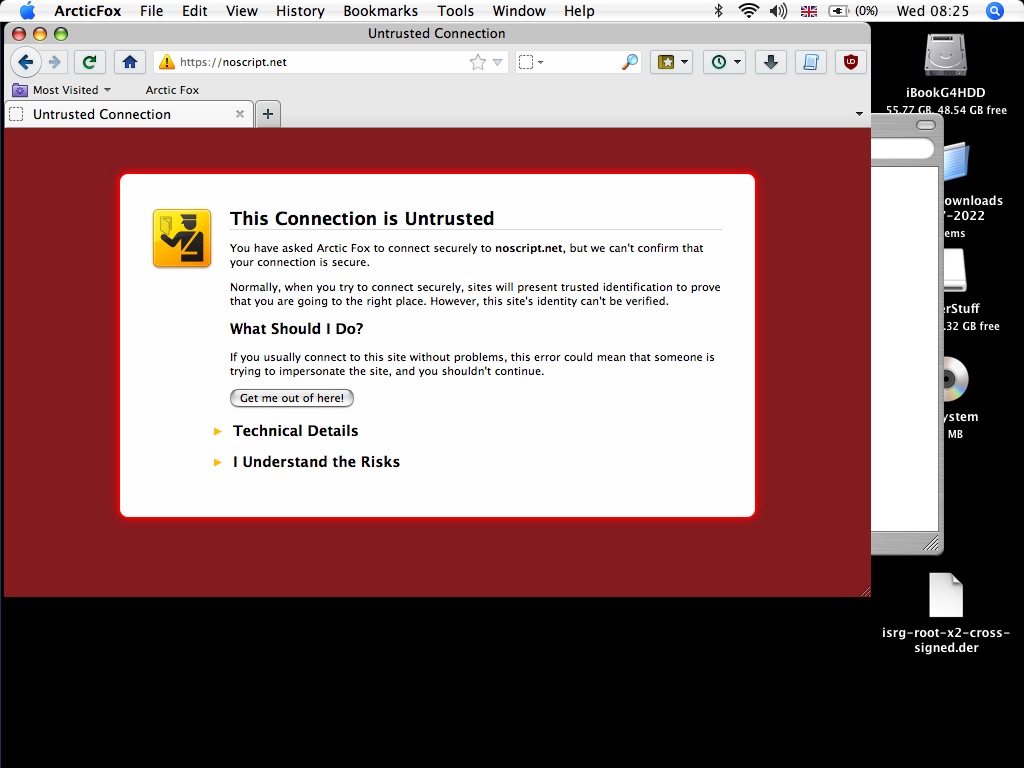Open Spotlight search icon

click(994, 10)
